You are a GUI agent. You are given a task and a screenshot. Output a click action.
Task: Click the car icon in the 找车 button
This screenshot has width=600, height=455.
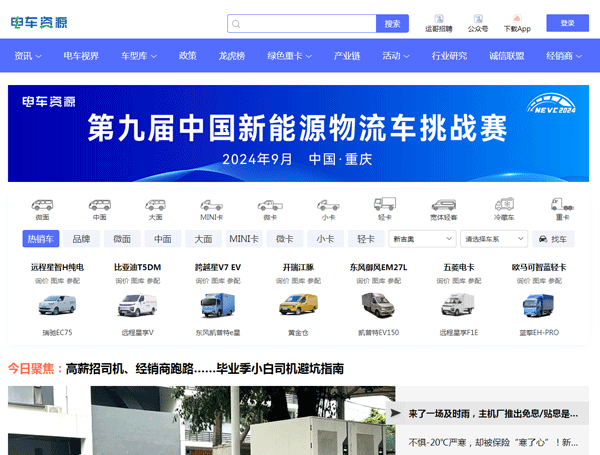pyautogui.click(x=543, y=239)
